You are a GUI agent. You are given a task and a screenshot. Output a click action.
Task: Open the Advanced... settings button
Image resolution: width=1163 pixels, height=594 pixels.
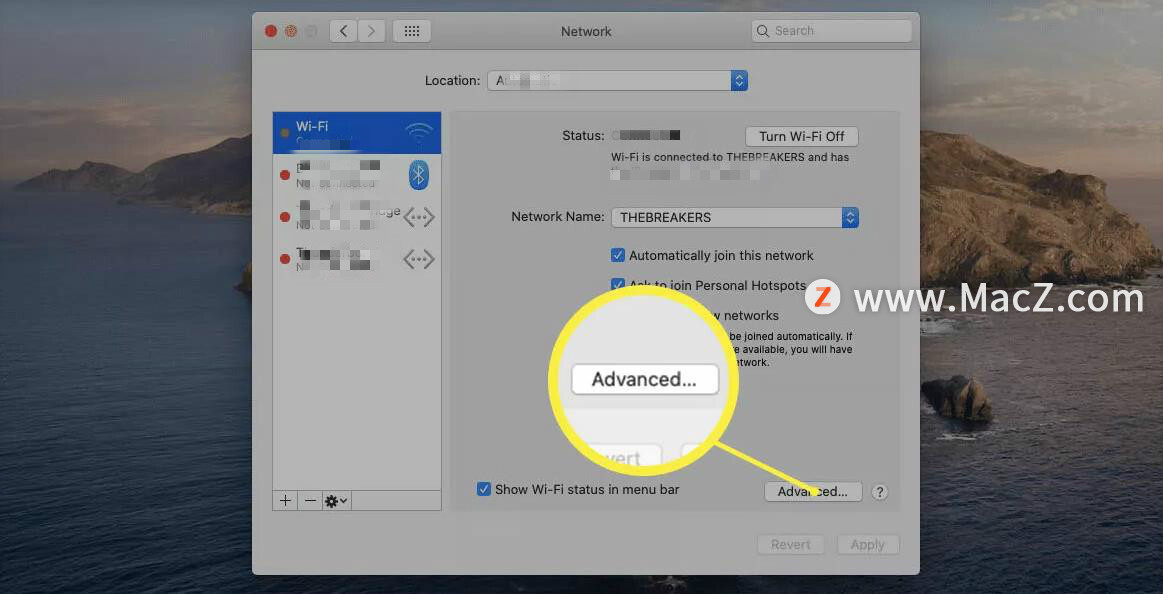(813, 491)
